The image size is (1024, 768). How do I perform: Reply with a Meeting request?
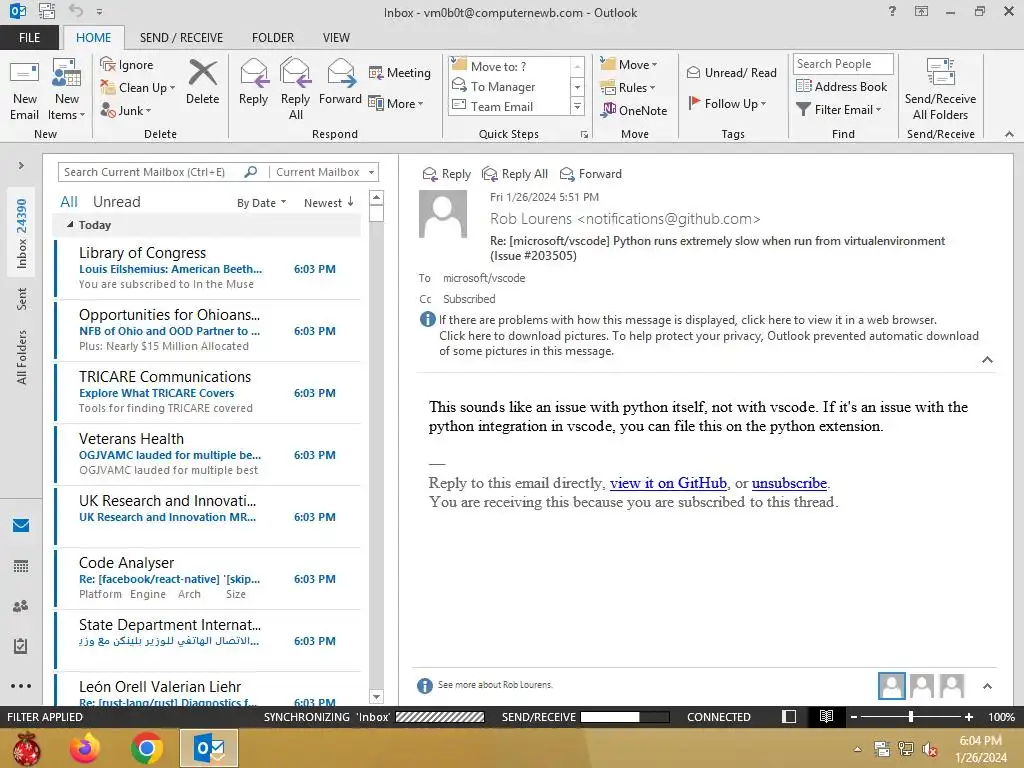[x=400, y=72]
